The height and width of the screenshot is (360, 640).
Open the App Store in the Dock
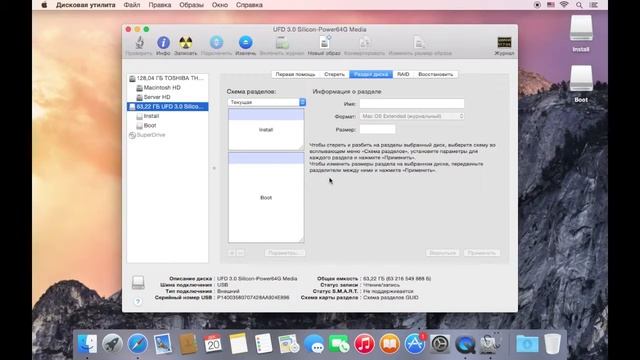click(415, 344)
